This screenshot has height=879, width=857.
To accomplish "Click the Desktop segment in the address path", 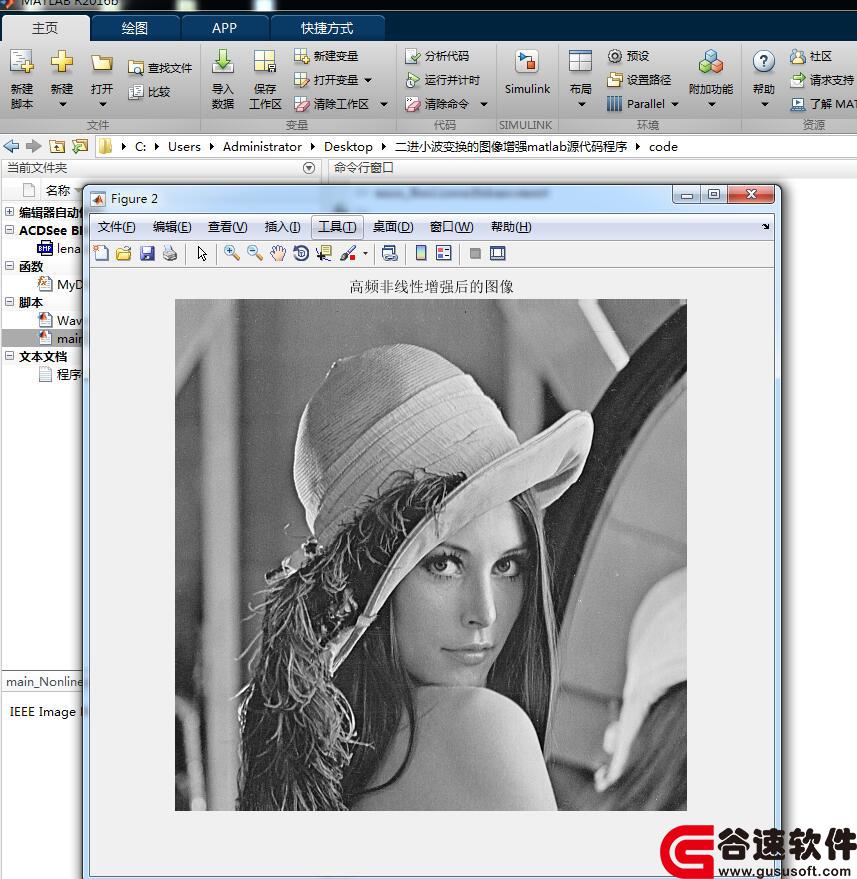I will (x=348, y=147).
